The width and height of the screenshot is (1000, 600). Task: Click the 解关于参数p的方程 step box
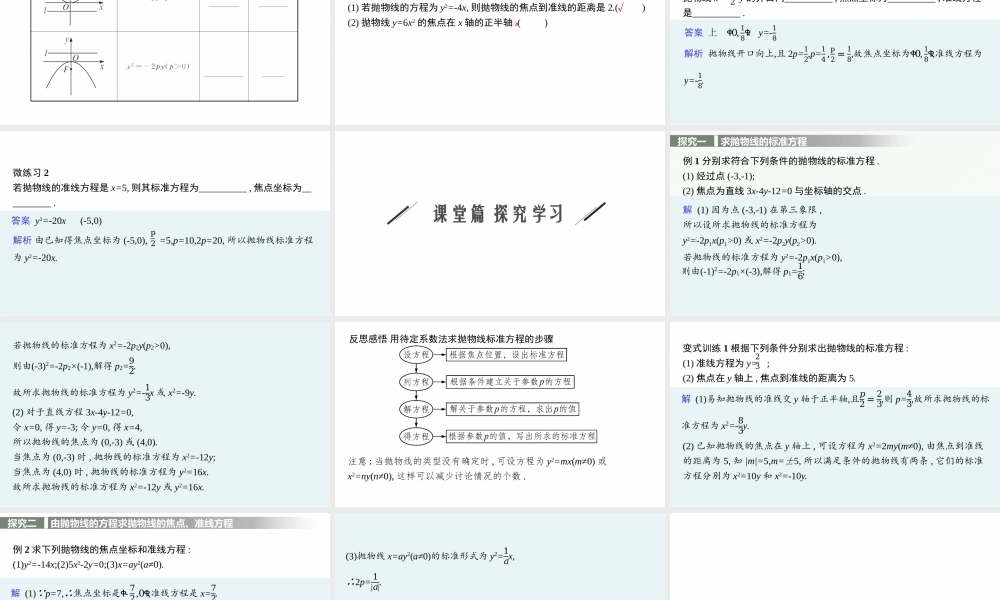[x=512, y=409]
